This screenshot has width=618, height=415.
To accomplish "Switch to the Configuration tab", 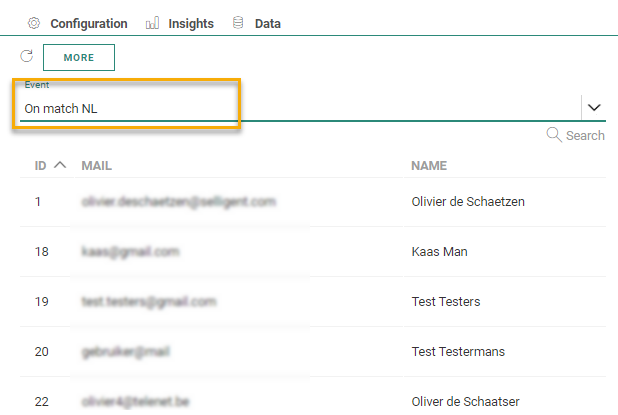I will point(88,23).
